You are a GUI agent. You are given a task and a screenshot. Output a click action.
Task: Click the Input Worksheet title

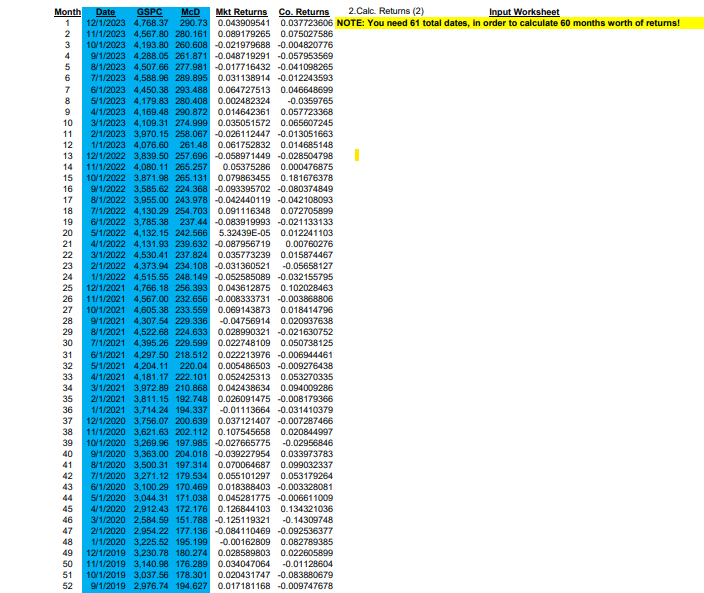[524, 12]
